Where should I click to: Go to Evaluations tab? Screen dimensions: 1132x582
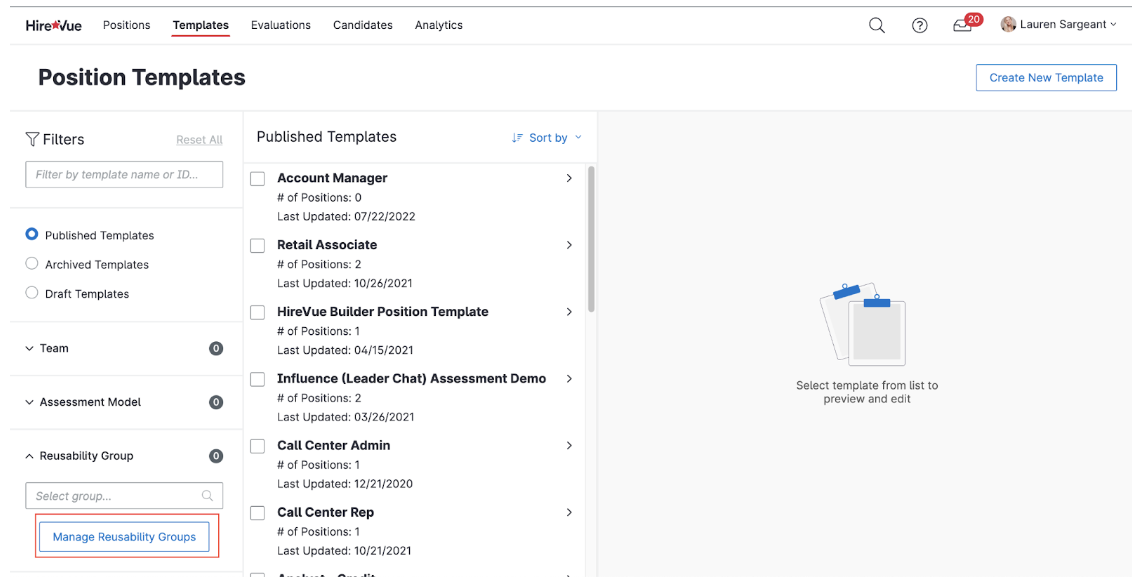(281, 25)
